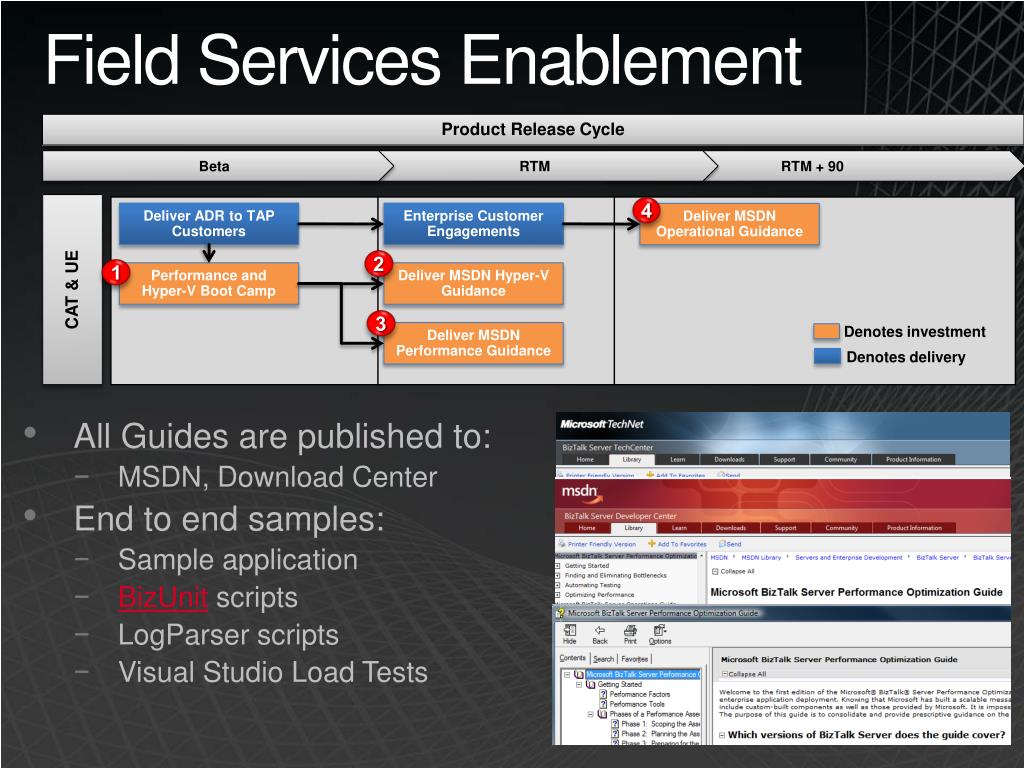This screenshot has width=1024, height=768.
Task: Expand Finding and Eliminating Bottlenecks node
Action: click(558, 575)
